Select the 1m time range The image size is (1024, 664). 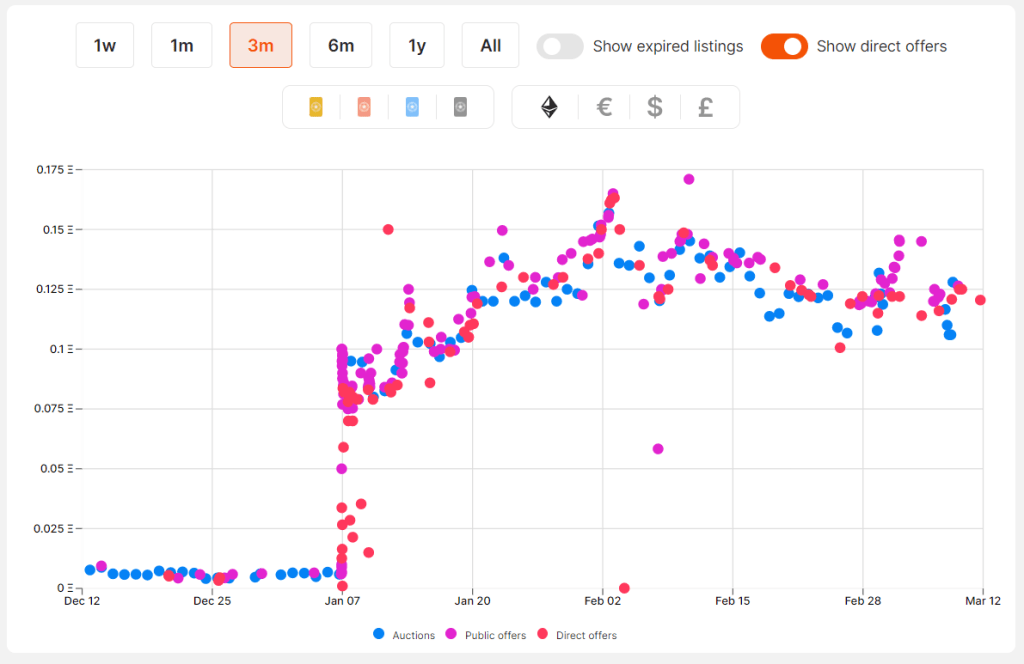click(182, 46)
